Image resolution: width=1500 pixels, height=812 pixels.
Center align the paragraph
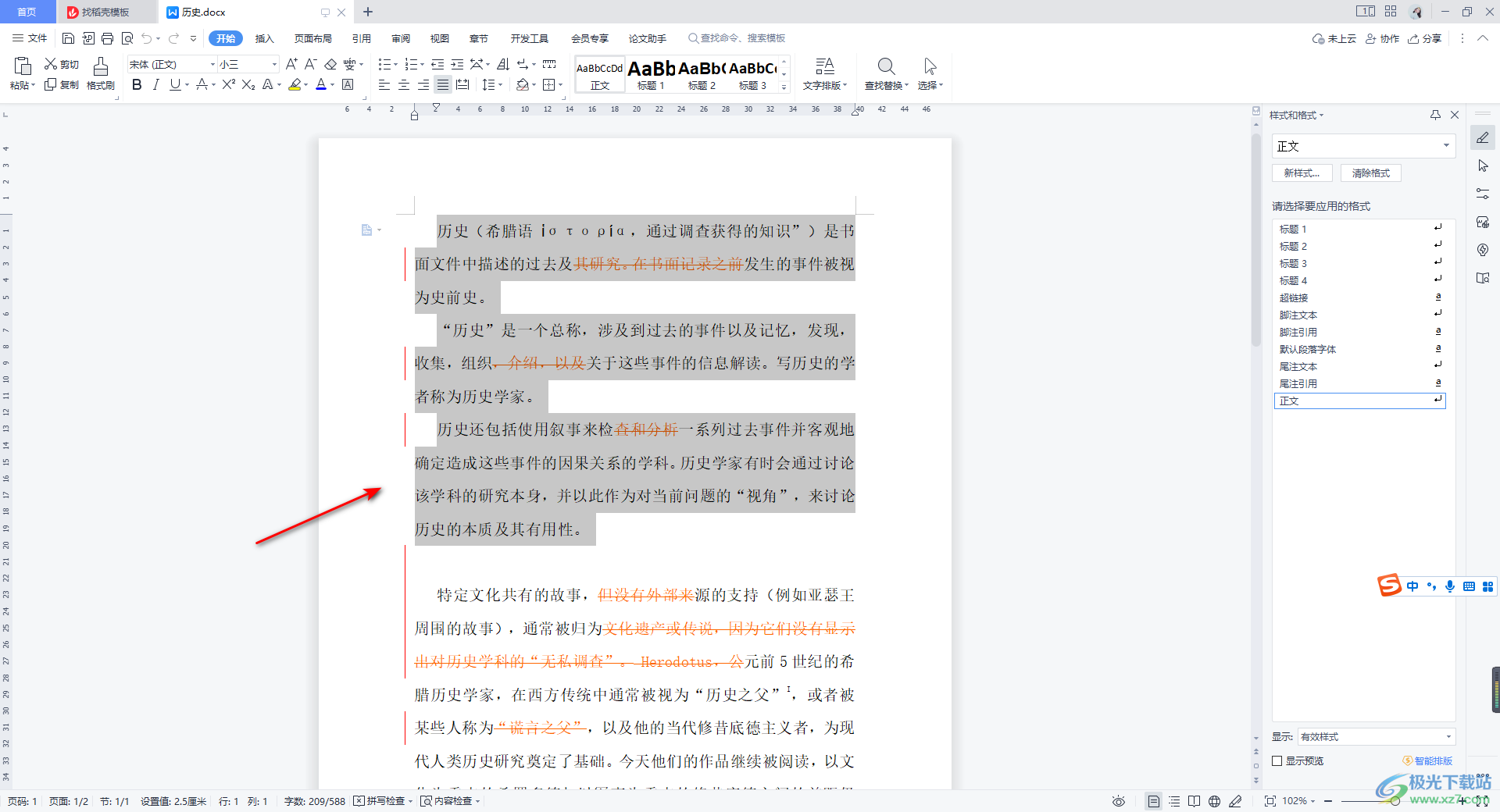click(403, 84)
